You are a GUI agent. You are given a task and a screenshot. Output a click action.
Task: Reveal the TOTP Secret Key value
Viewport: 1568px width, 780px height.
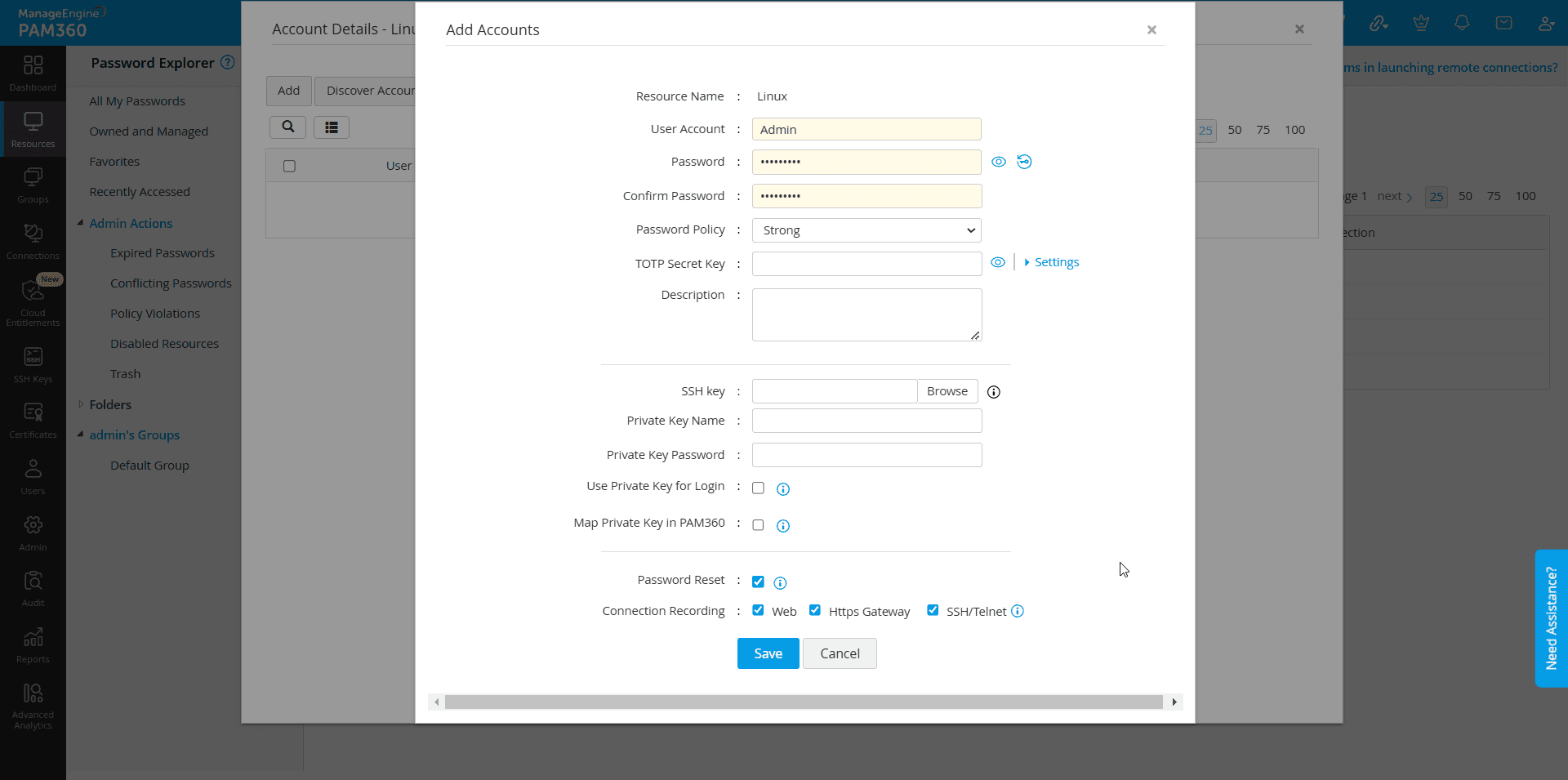[x=998, y=262]
